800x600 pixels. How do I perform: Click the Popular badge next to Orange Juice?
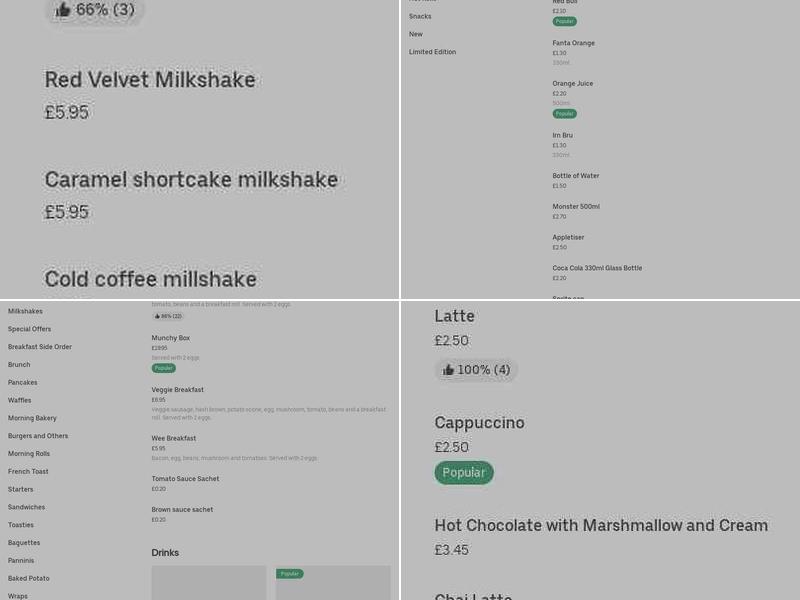(565, 113)
